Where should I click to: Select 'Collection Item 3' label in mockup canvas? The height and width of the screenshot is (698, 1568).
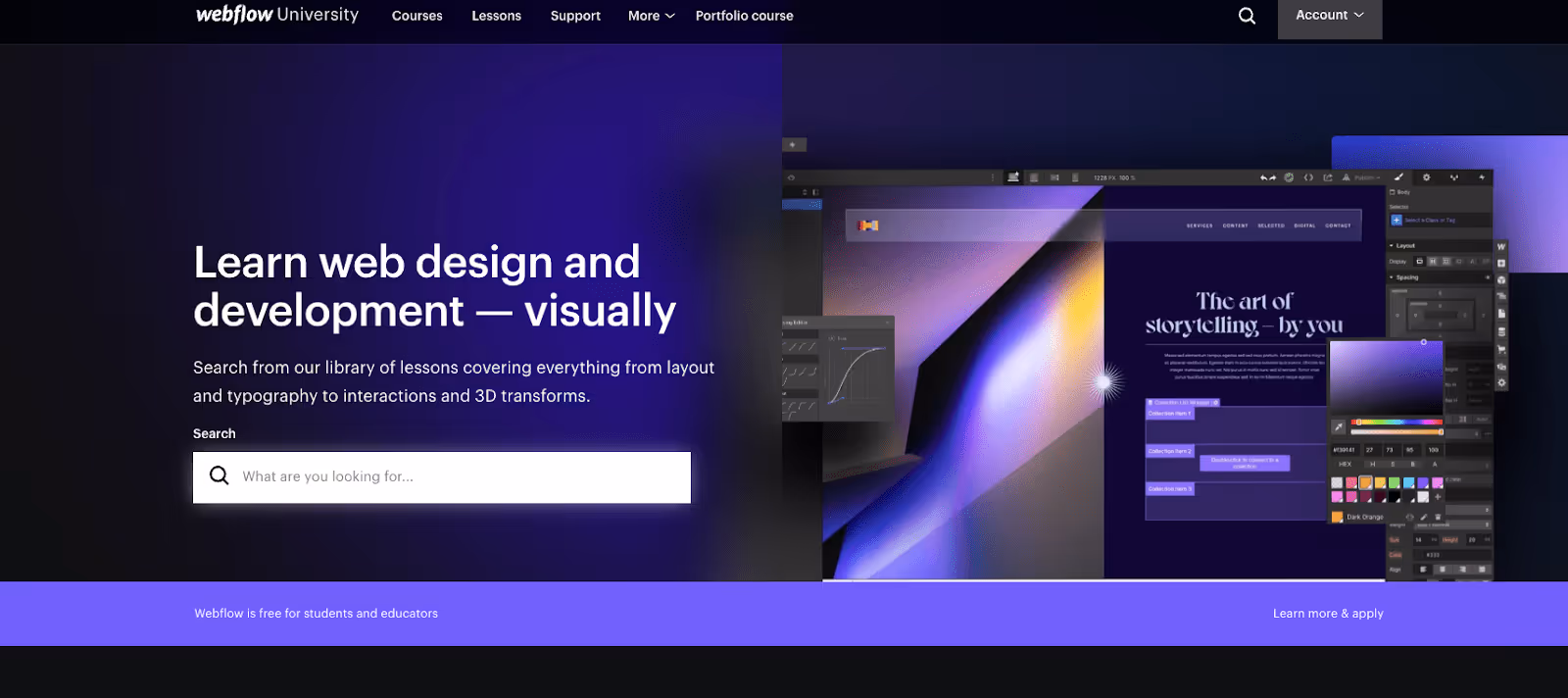(x=1170, y=488)
